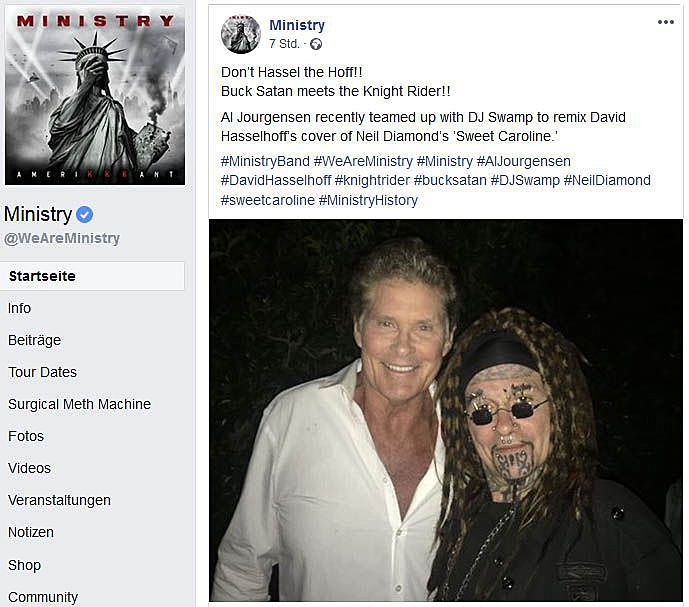The width and height of the screenshot is (689, 607).
Task: Open Tour Dates in sidebar
Action: pos(42,372)
